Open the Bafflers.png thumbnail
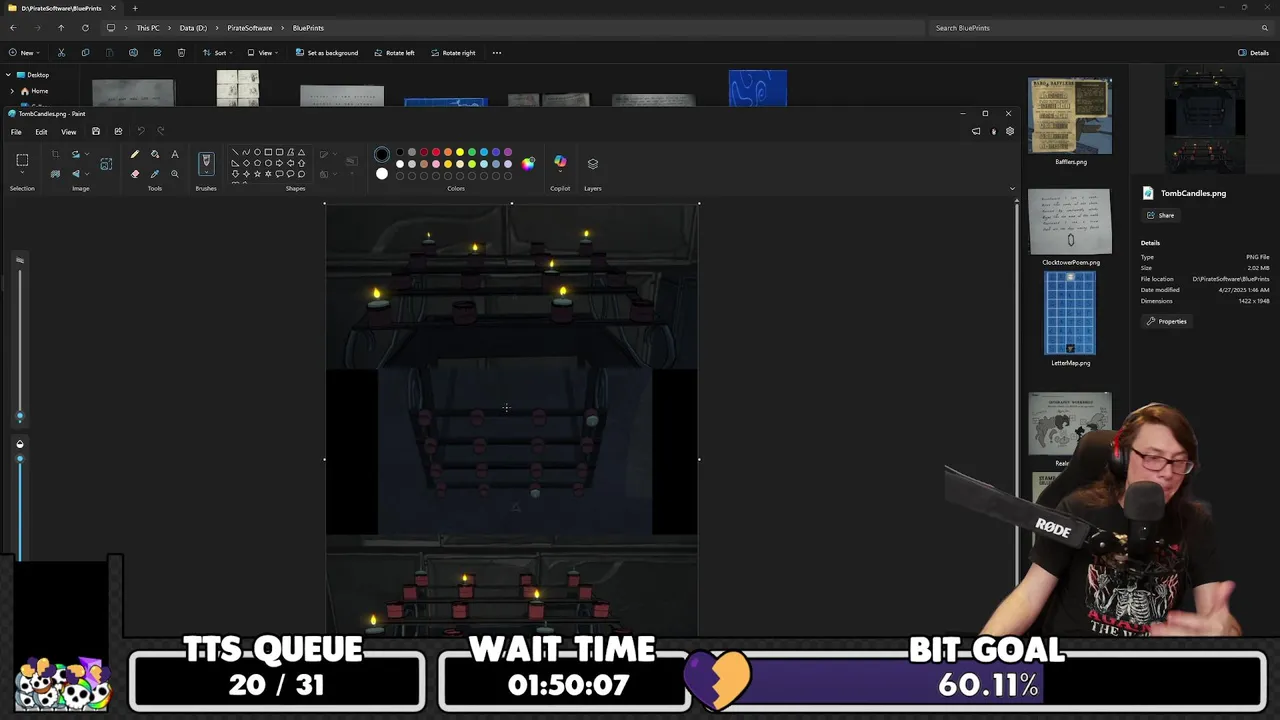The height and width of the screenshot is (720, 1280). (1070, 116)
